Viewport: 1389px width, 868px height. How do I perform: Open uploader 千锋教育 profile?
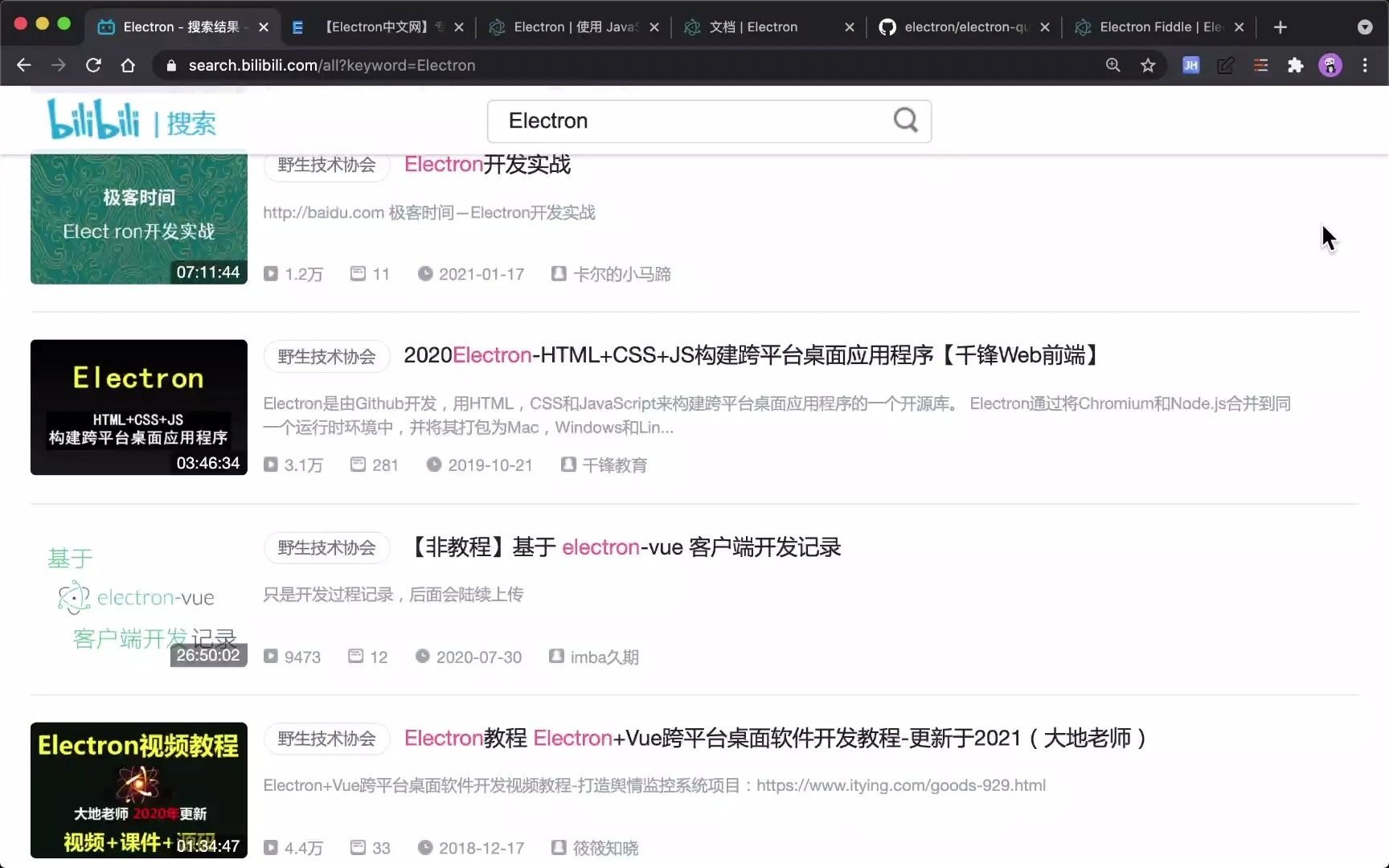pyautogui.click(x=615, y=465)
